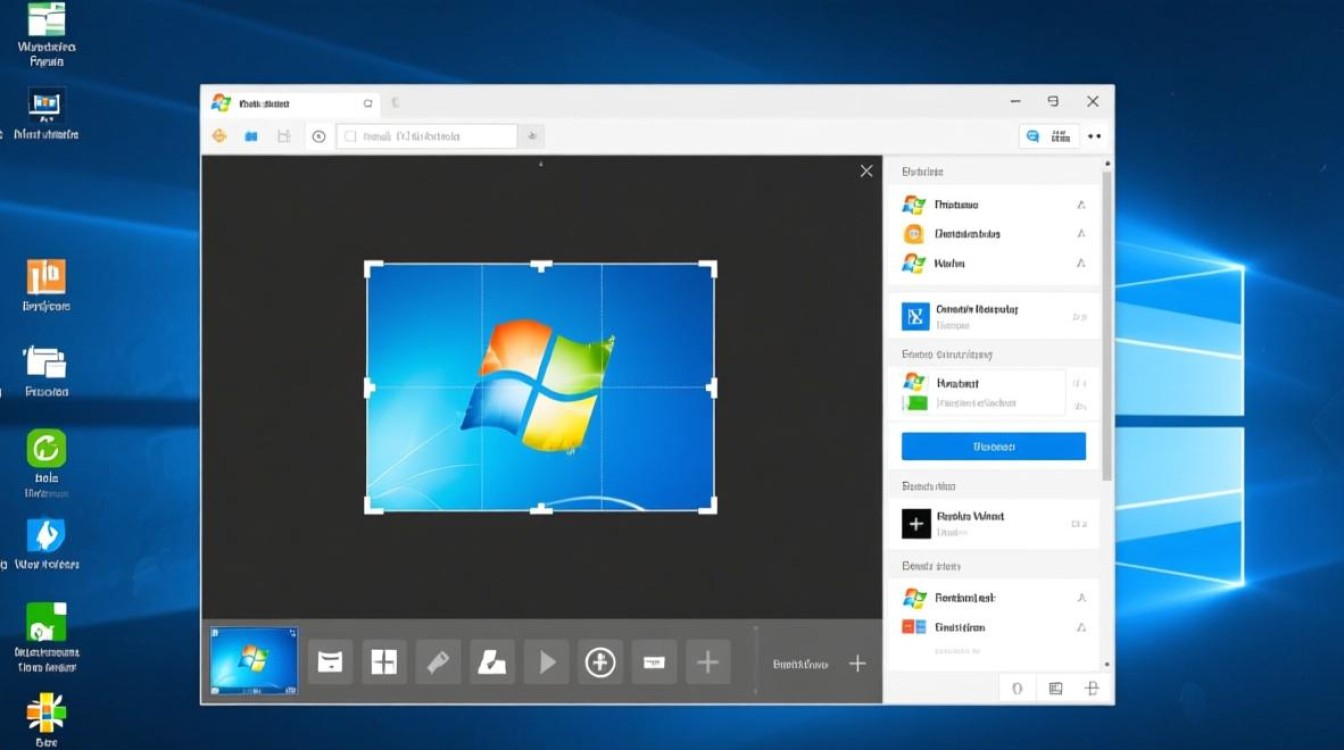Click the orange globe icon in top toolbar

220,136
